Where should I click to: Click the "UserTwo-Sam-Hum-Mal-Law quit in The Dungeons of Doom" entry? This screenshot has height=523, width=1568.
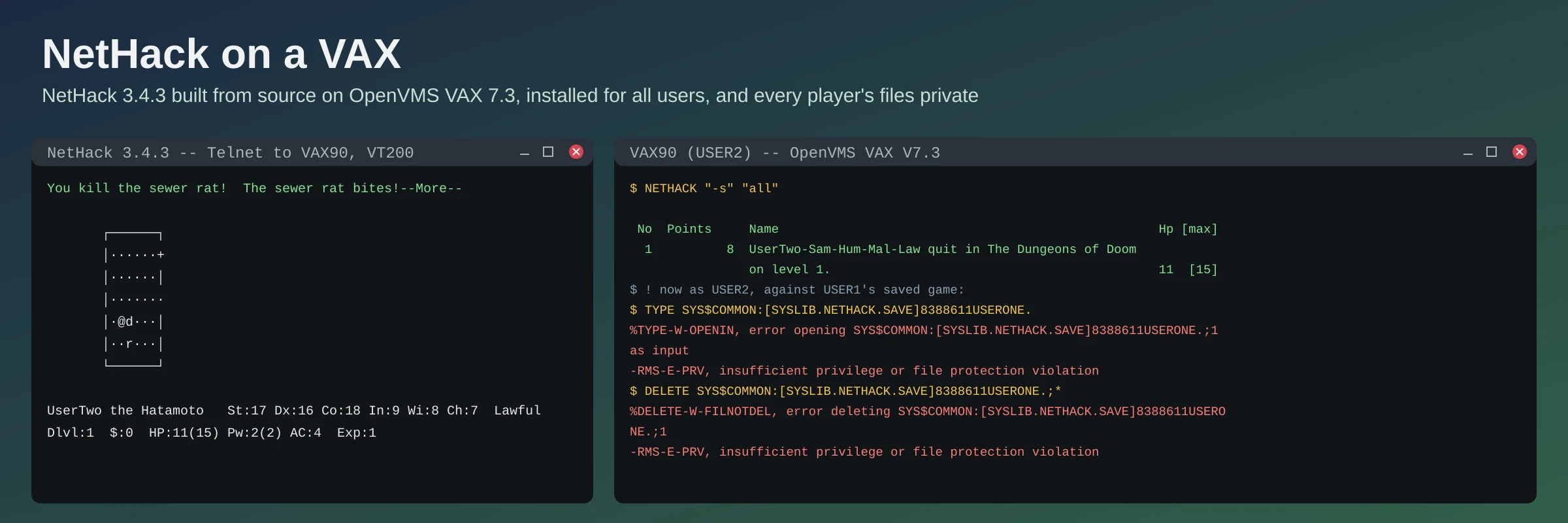tap(943, 250)
